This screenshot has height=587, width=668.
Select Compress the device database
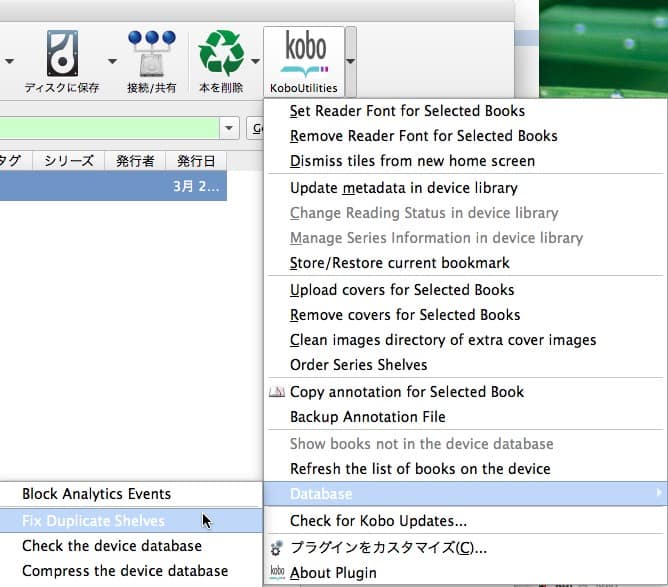coord(125,571)
